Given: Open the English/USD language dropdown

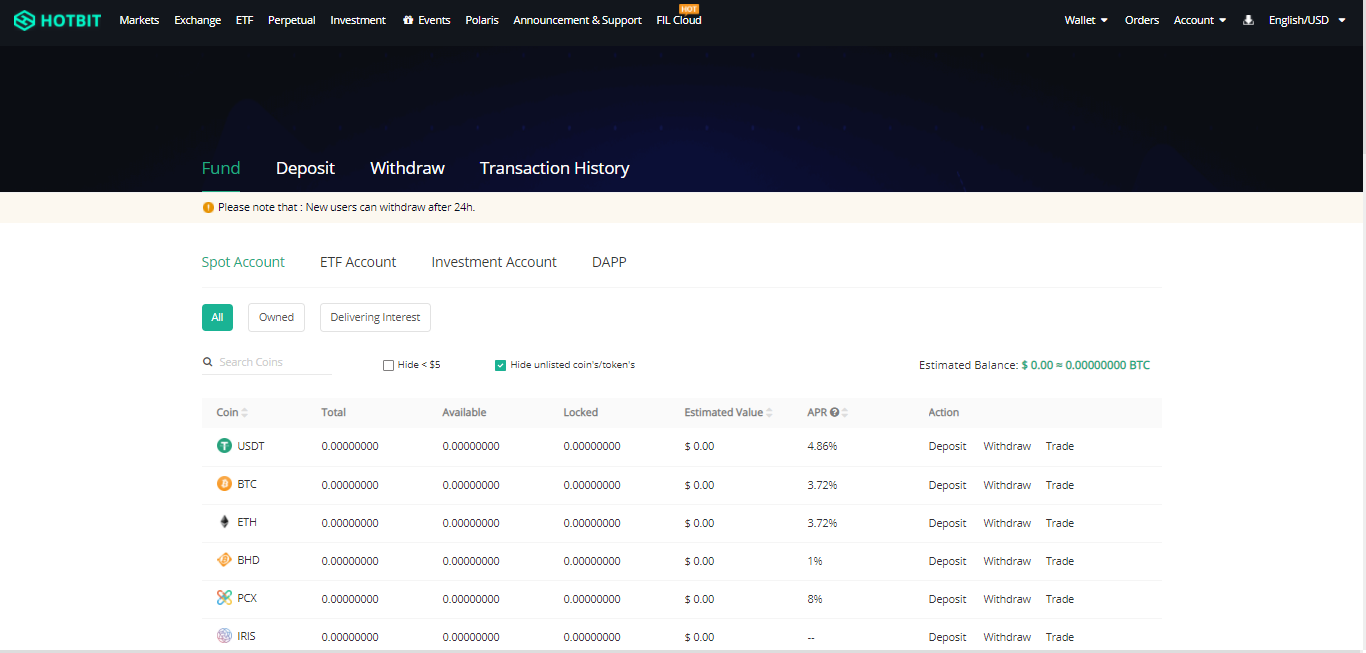Looking at the screenshot, I should 1307,20.
